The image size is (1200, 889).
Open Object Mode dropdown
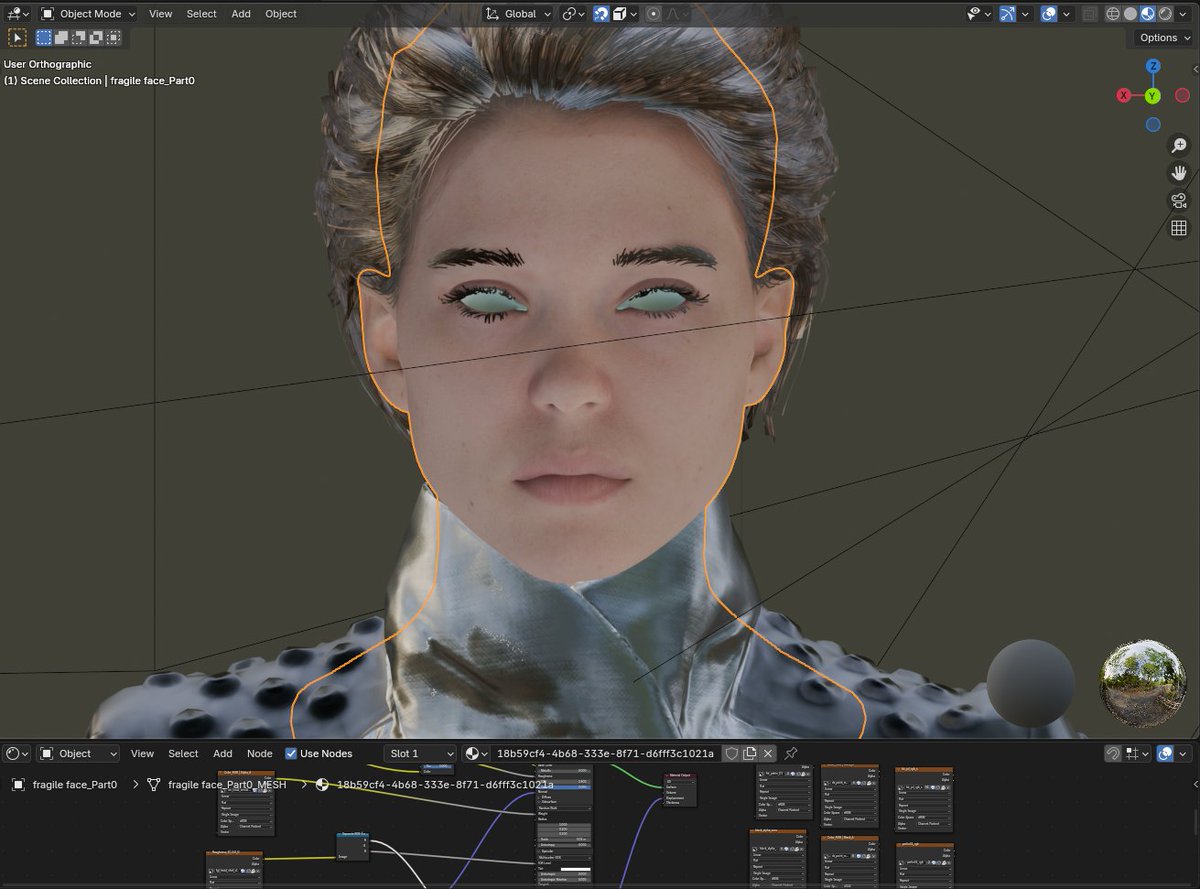(x=88, y=14)
